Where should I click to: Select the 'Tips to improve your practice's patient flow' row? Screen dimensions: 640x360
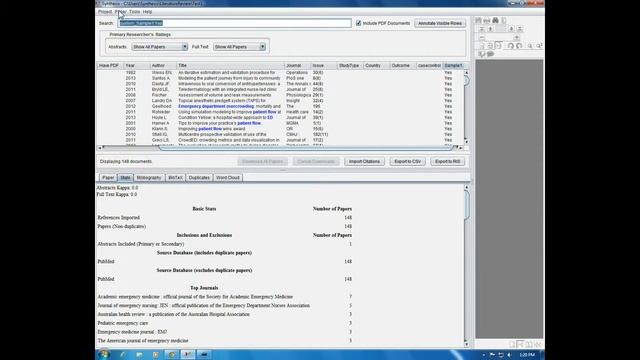[280, 123]
